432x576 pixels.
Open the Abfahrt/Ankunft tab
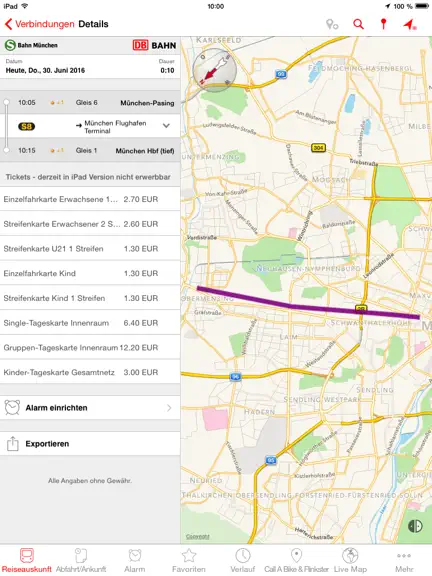pos(81,560)
